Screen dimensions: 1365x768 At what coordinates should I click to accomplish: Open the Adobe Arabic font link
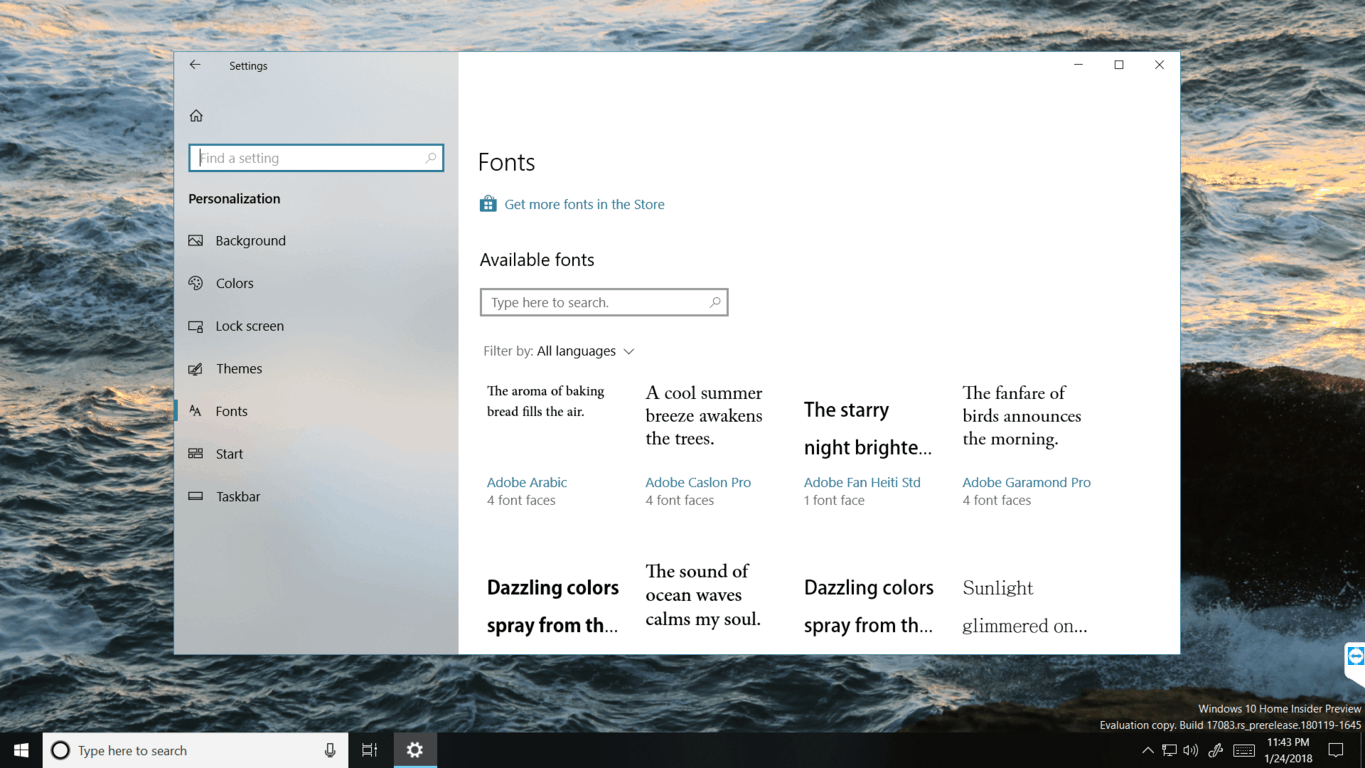tap(527, 482)
